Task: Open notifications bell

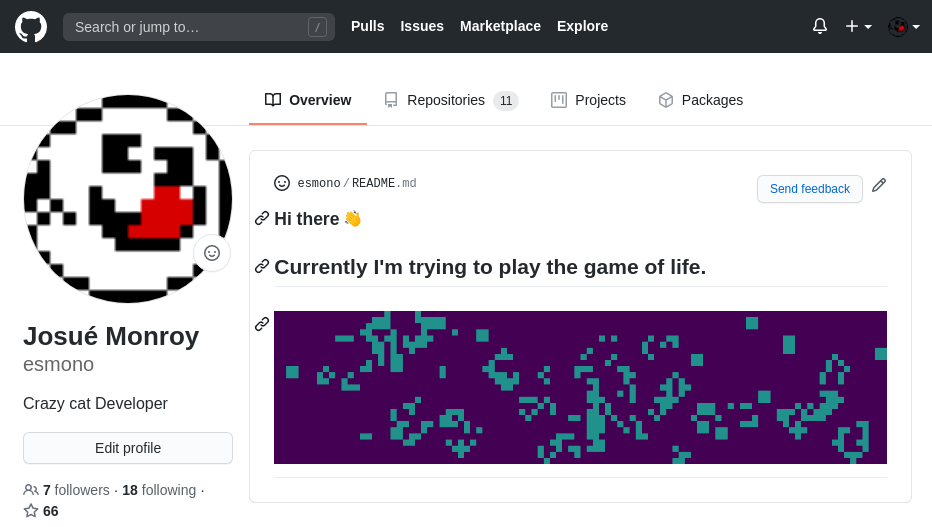Action: (x=820, y=26)
